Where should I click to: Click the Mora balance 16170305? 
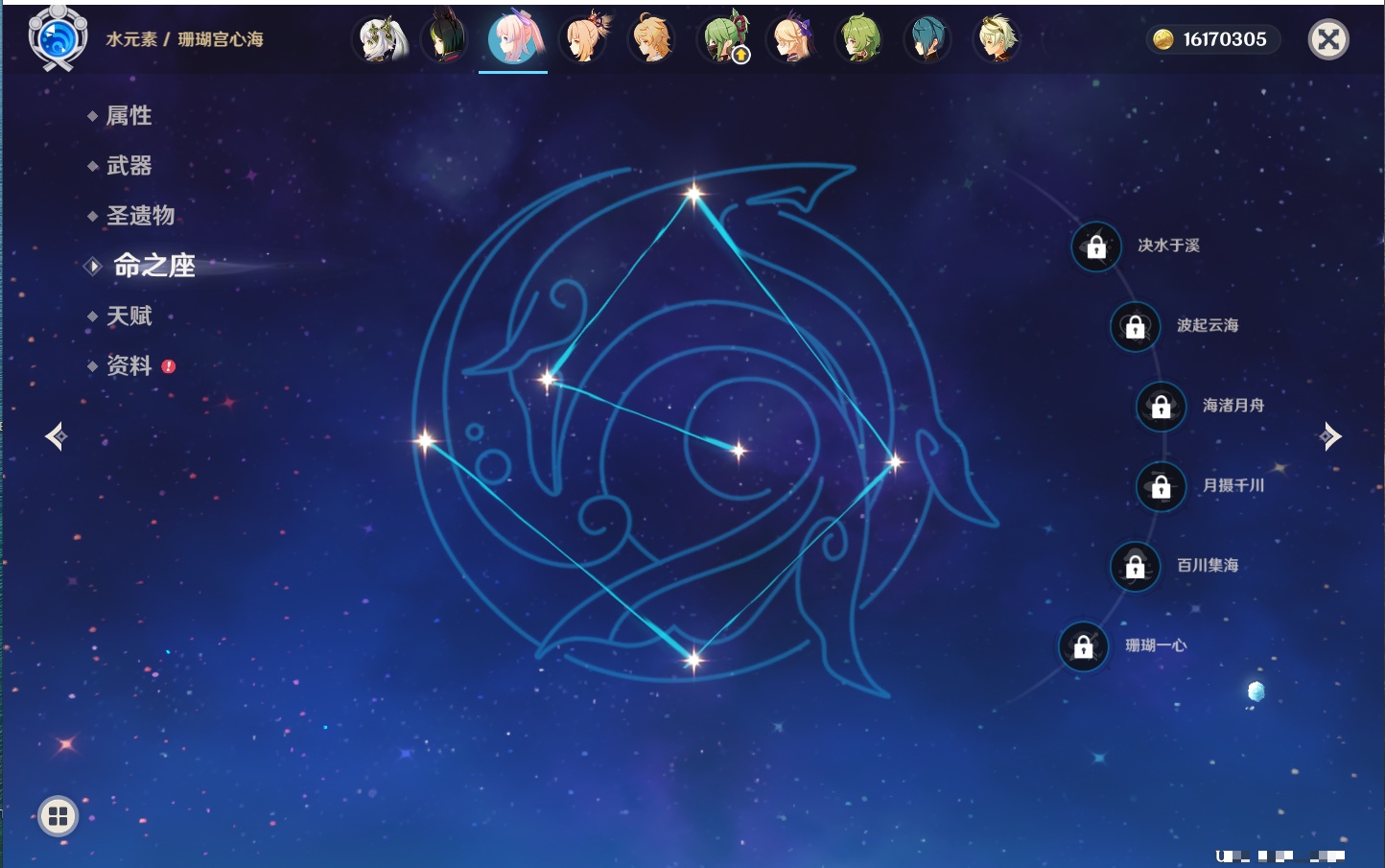click(1225, 39)
